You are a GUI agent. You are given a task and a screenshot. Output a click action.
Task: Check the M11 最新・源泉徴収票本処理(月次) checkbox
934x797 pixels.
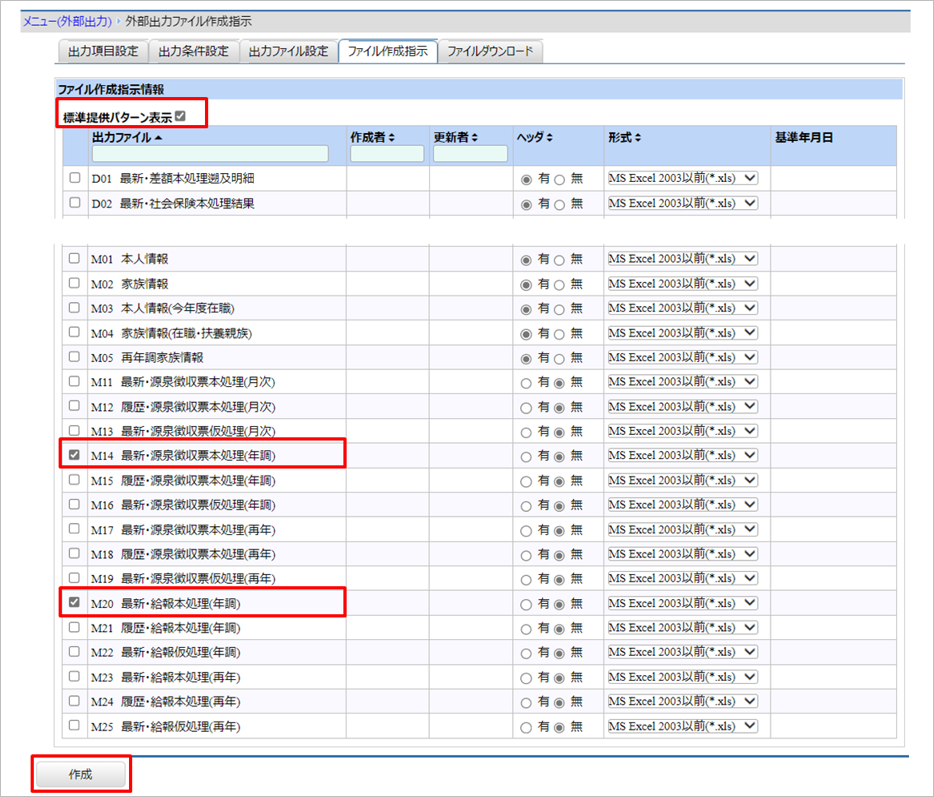coord(74,381)
